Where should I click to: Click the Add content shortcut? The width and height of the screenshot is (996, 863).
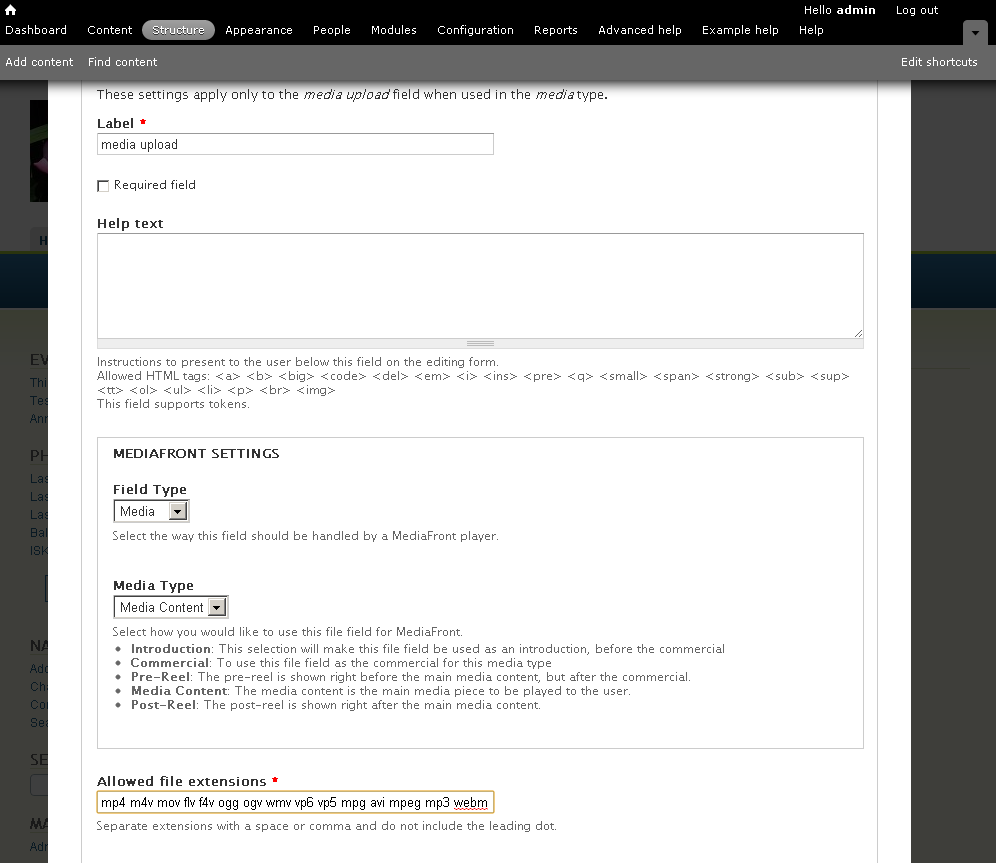[39, 62]
